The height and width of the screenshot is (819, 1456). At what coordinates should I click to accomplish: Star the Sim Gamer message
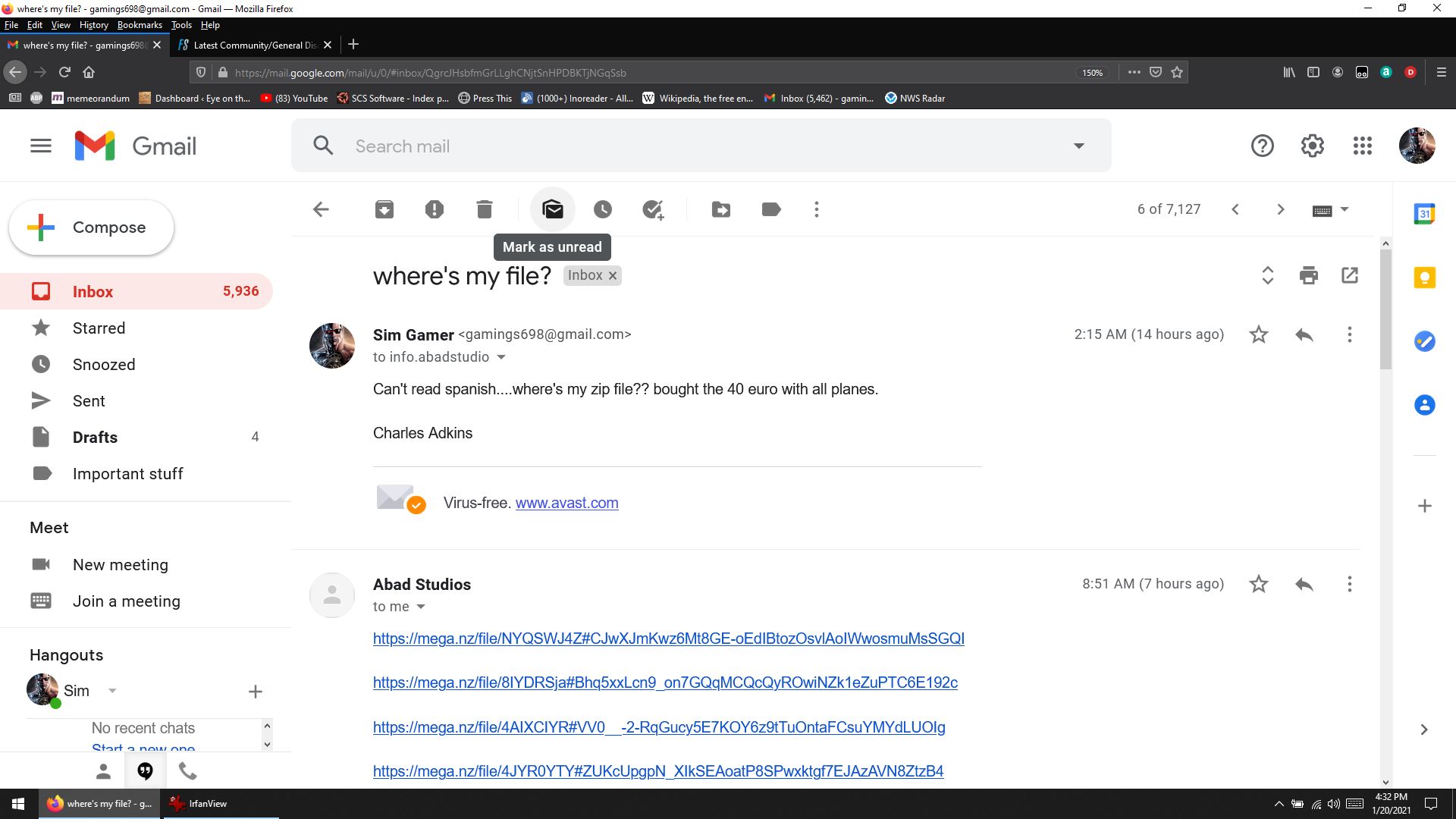coord(1259,334)
